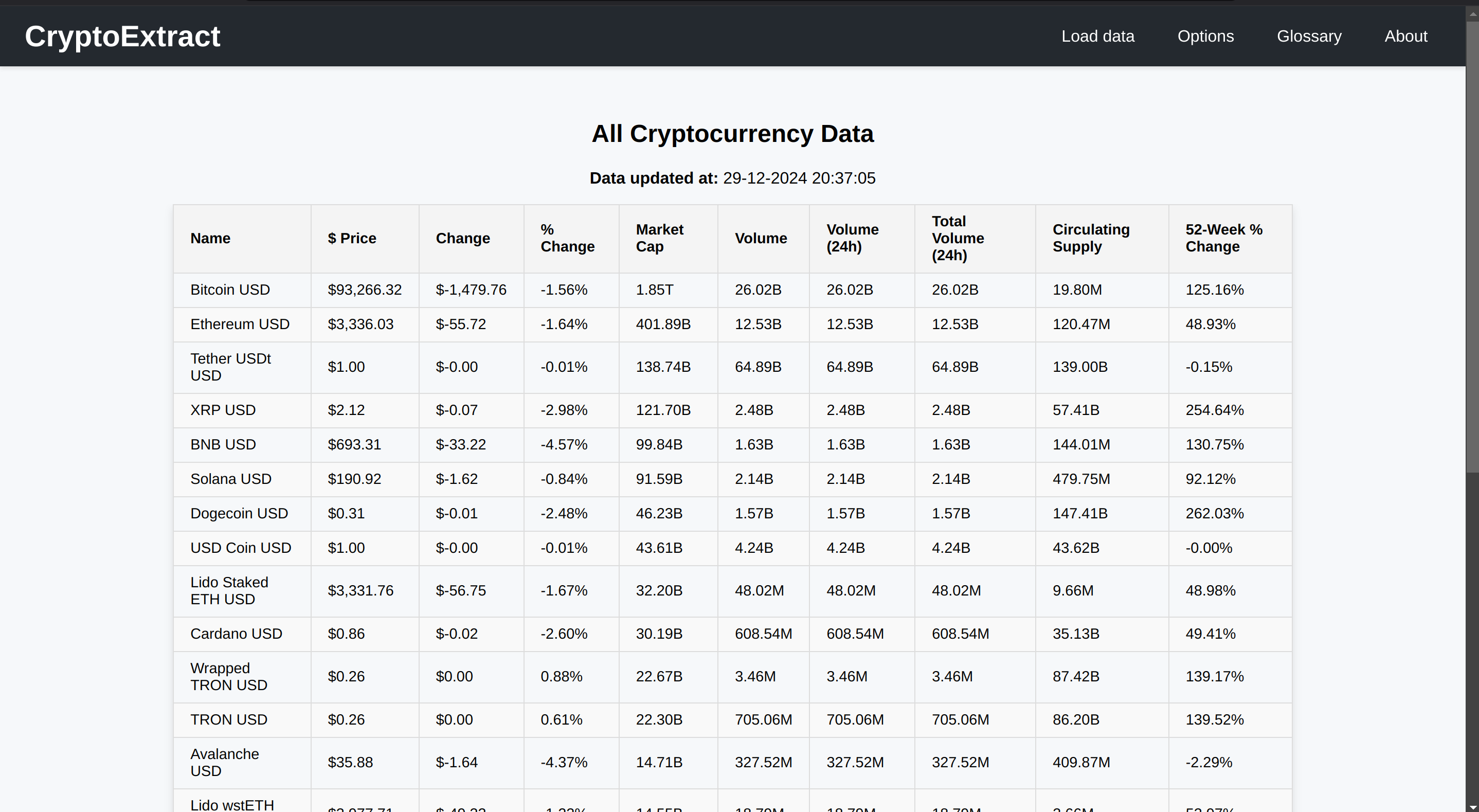Screen dimensions: 1479x812
Task: Select the Bitcoin USD row name
Action: [x=230, y=290]
